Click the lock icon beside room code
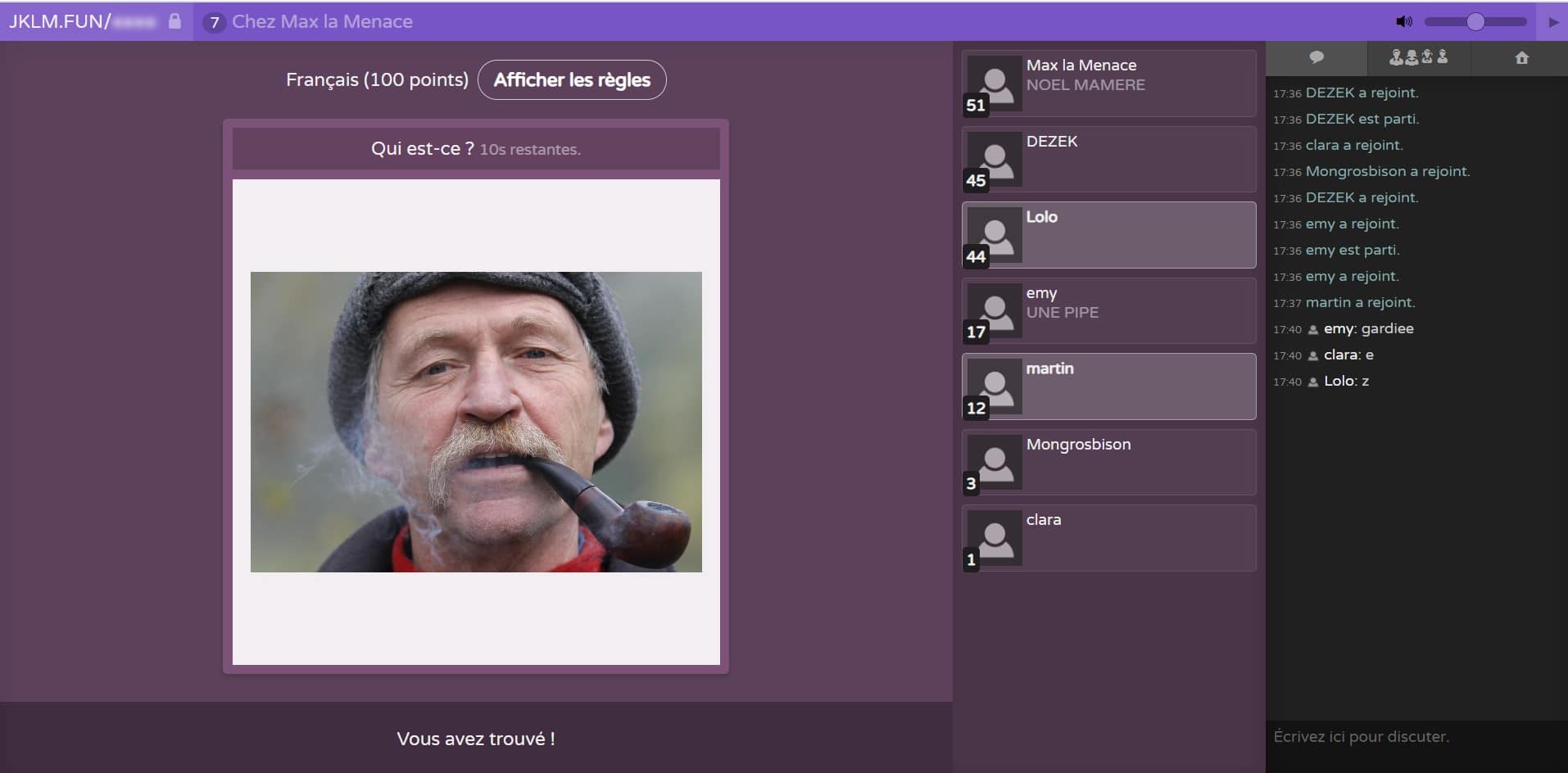The image size is (1568, 773). (174, 21)
